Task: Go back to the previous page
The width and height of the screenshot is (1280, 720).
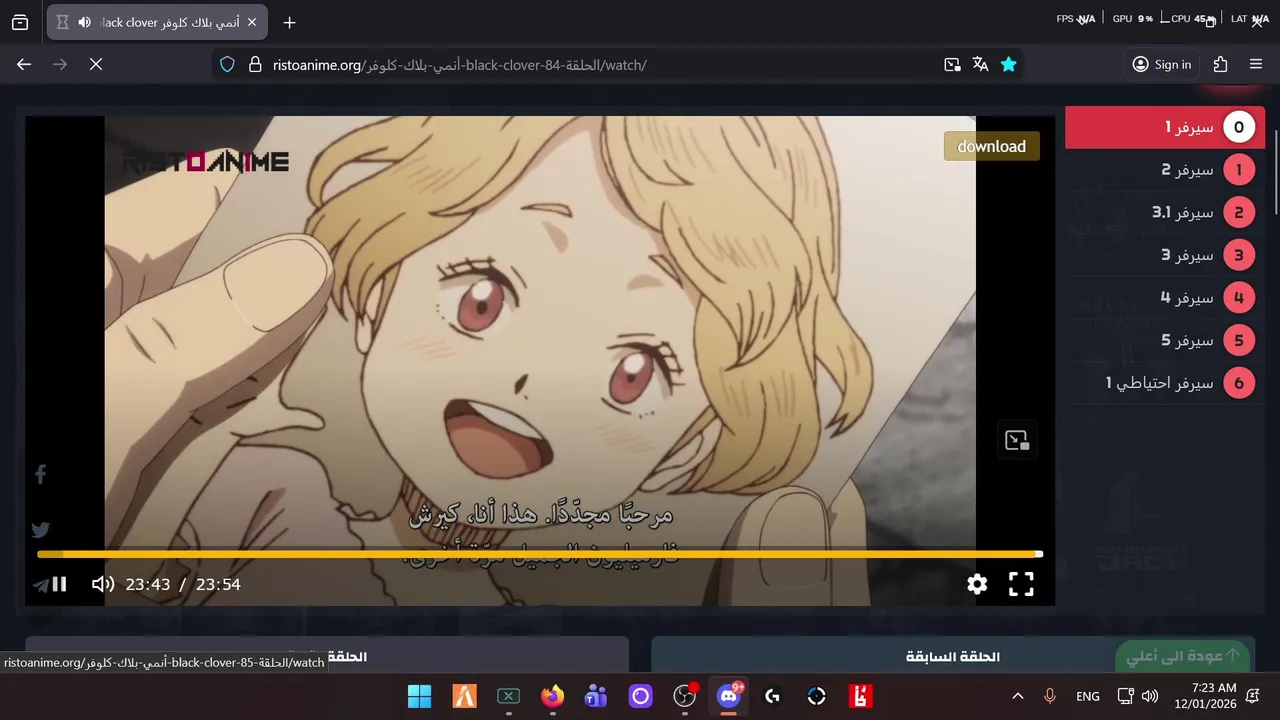Action: [x=24, y=65]
